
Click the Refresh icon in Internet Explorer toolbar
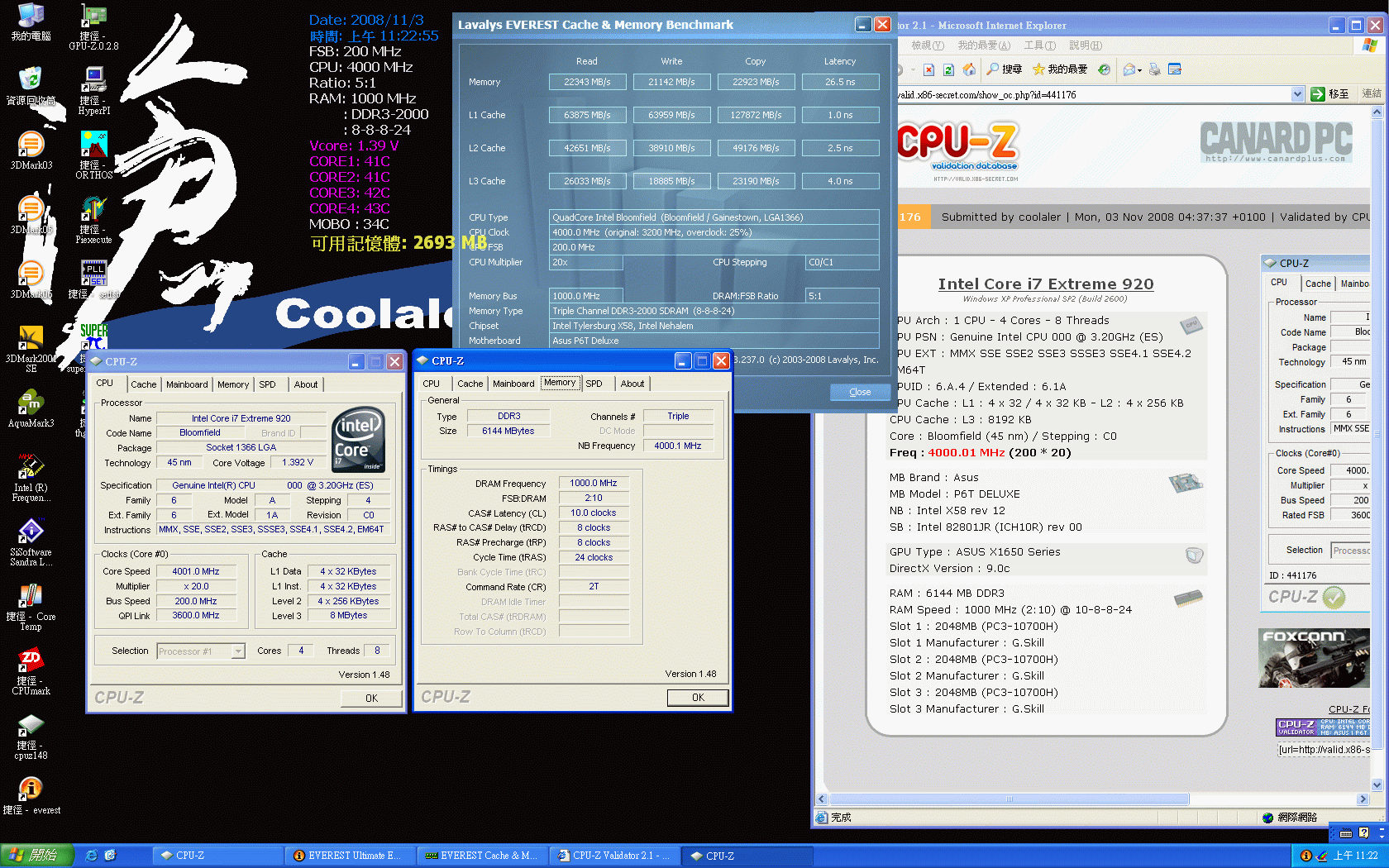click(948, 69)
